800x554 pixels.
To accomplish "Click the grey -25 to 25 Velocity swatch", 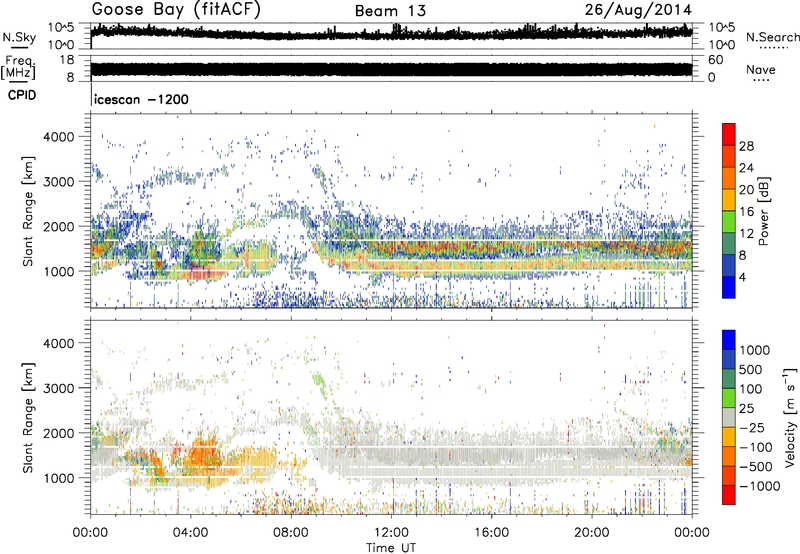I will (729, 417).
